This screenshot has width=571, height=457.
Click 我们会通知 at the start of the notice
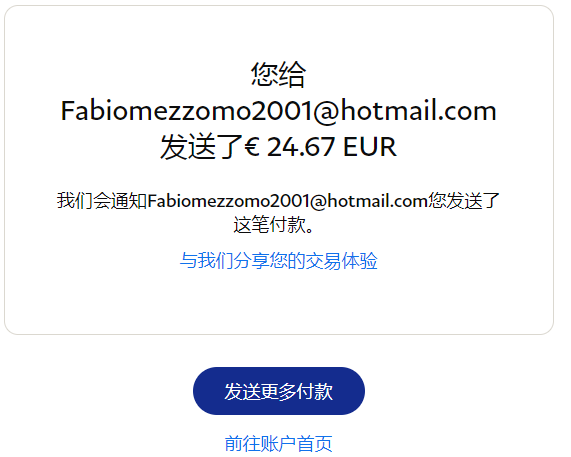[102, 201]
